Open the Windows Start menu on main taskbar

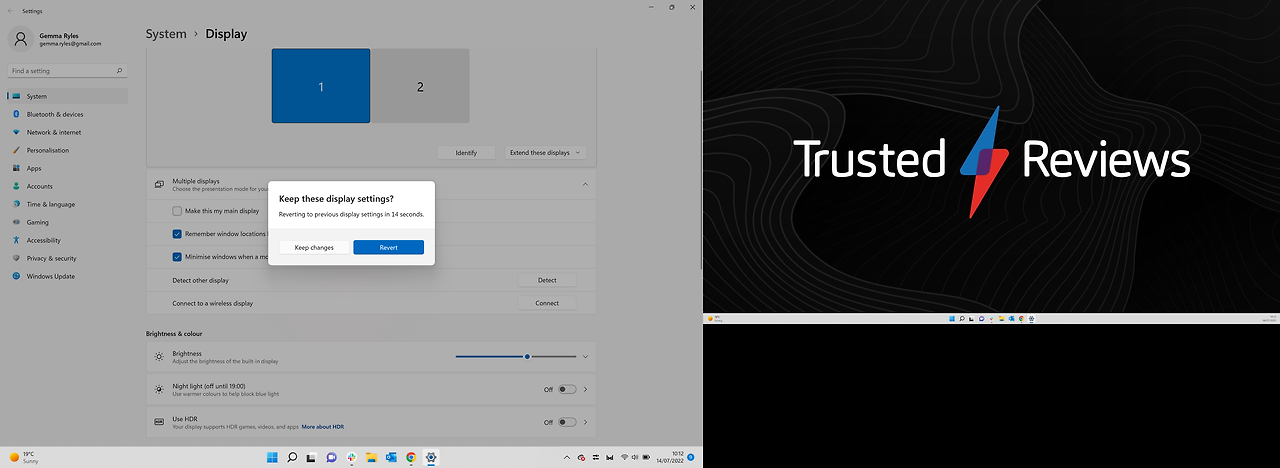coord(272,457)
